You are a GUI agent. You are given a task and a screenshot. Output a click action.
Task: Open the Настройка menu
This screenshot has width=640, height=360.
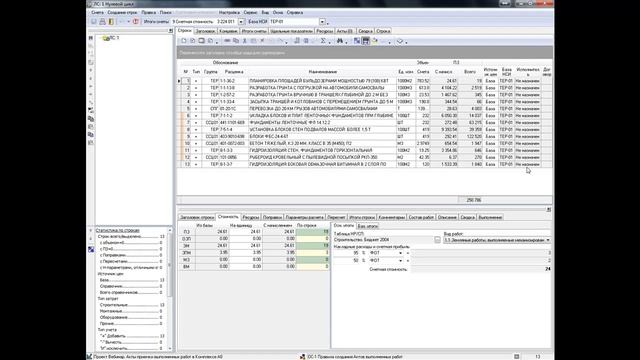coord(229,13)
